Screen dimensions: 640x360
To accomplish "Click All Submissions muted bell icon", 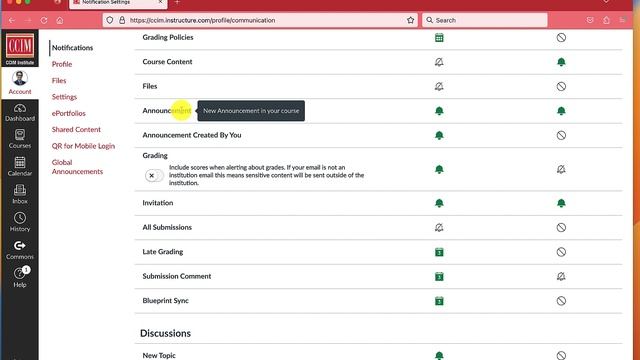I will pyautogui.click(x=439, y=228).
